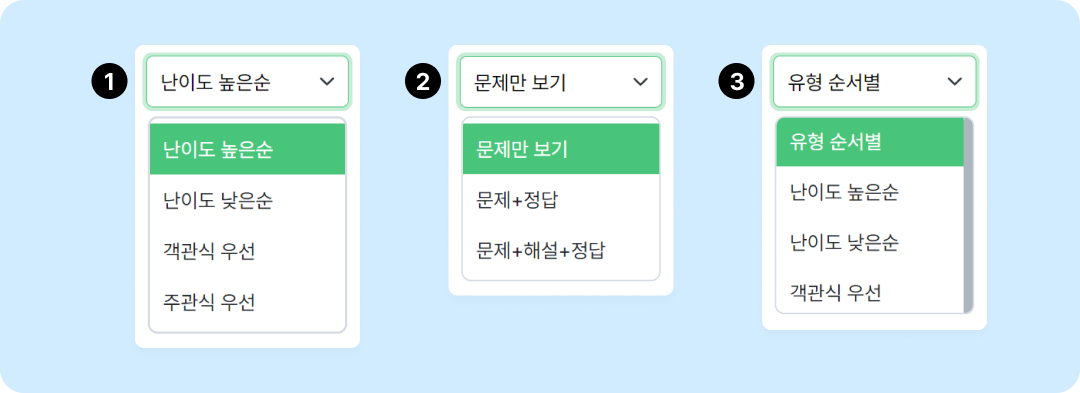Select highlighted 문제만 보기 option
The width and height of the screenshot is (1080, 393).
561,149
